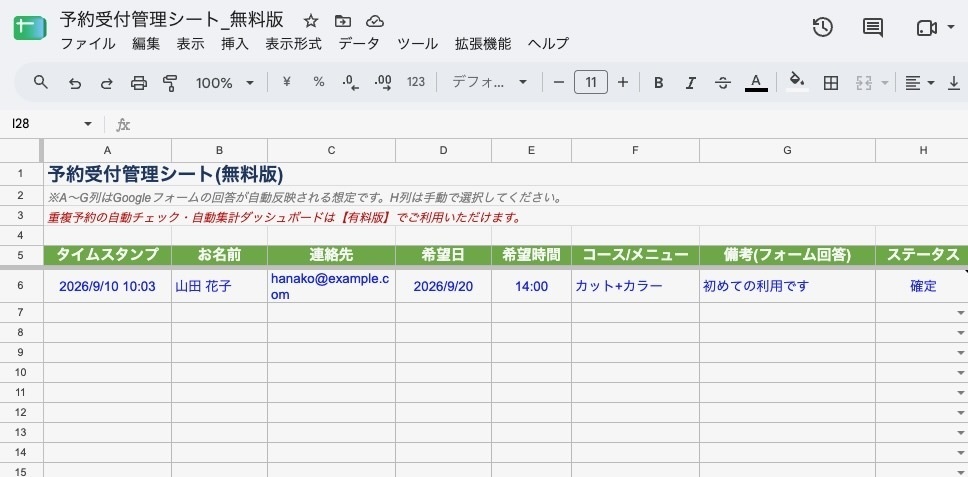
Task: Open the 拡張機能 menu
Action: tap(483, 44)
